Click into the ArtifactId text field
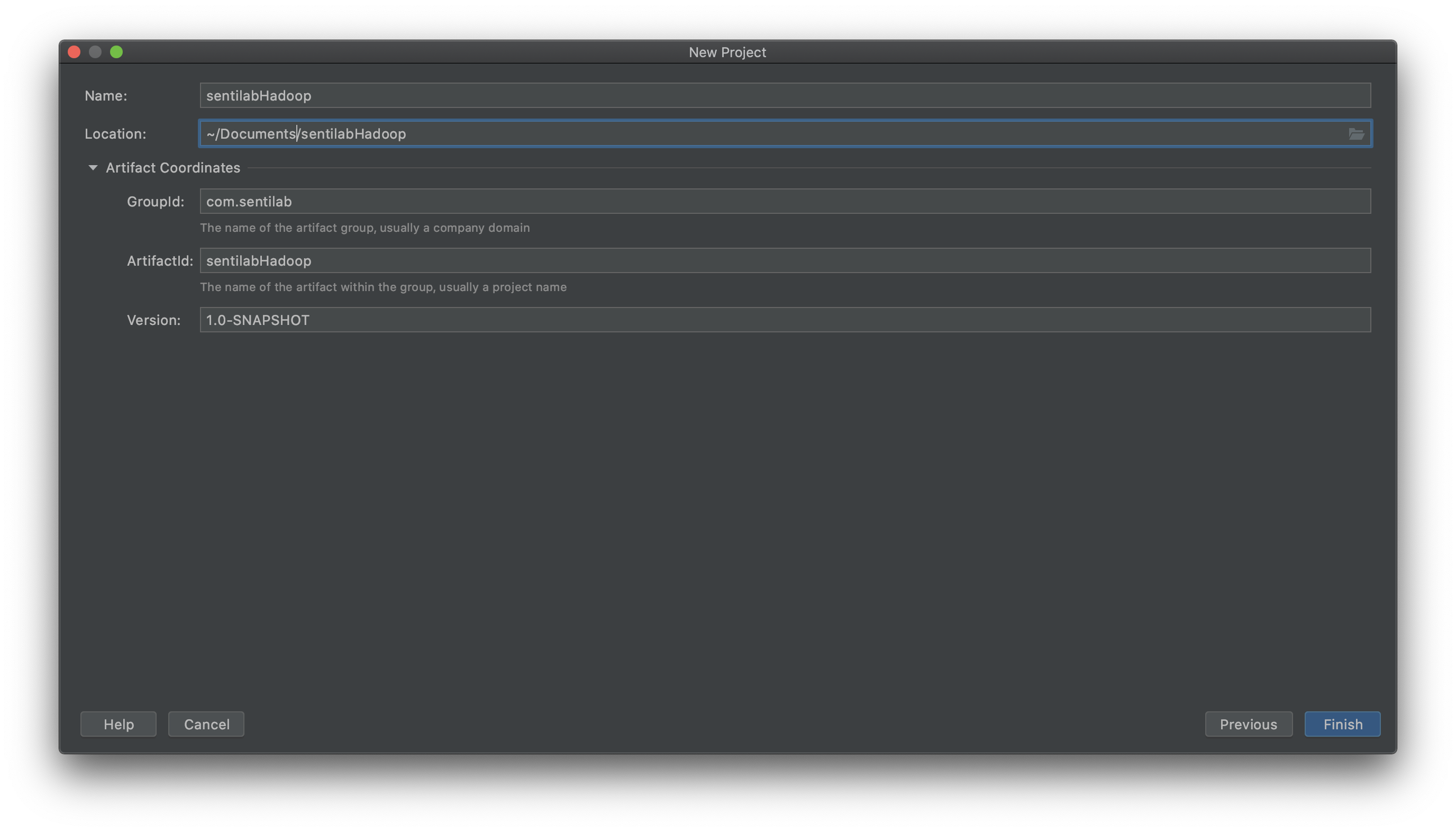 (784, 260)
